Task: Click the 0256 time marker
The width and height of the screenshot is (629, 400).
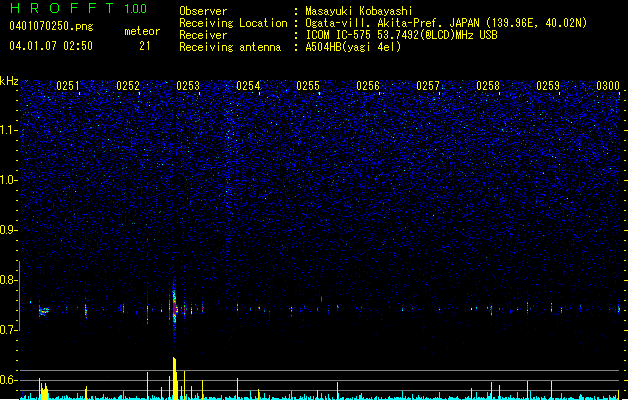Action: [x=368, y=86]
